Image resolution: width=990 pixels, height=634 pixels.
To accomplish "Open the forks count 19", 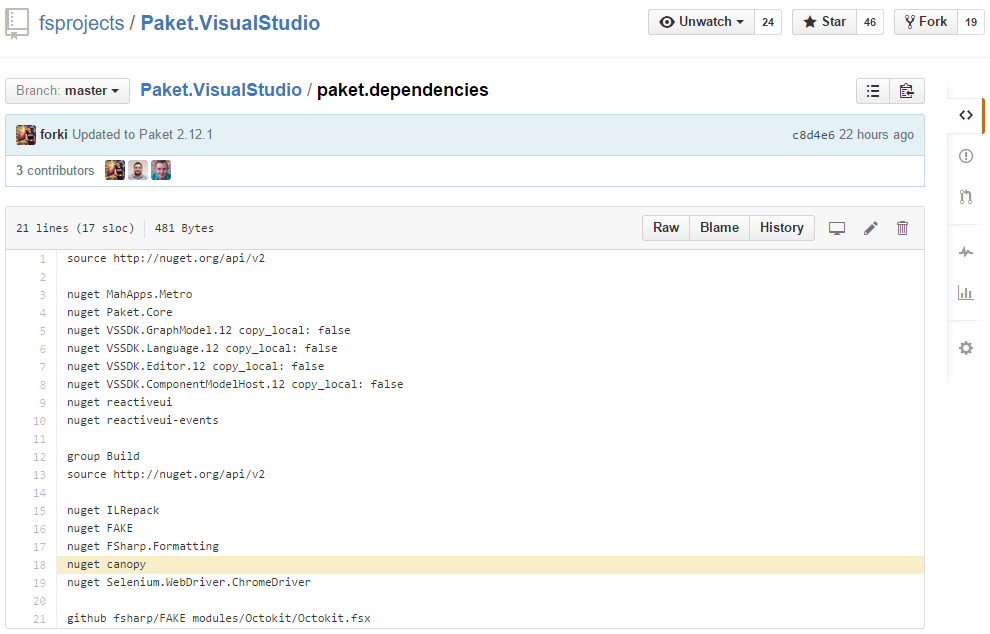I will tap(971, 22).
